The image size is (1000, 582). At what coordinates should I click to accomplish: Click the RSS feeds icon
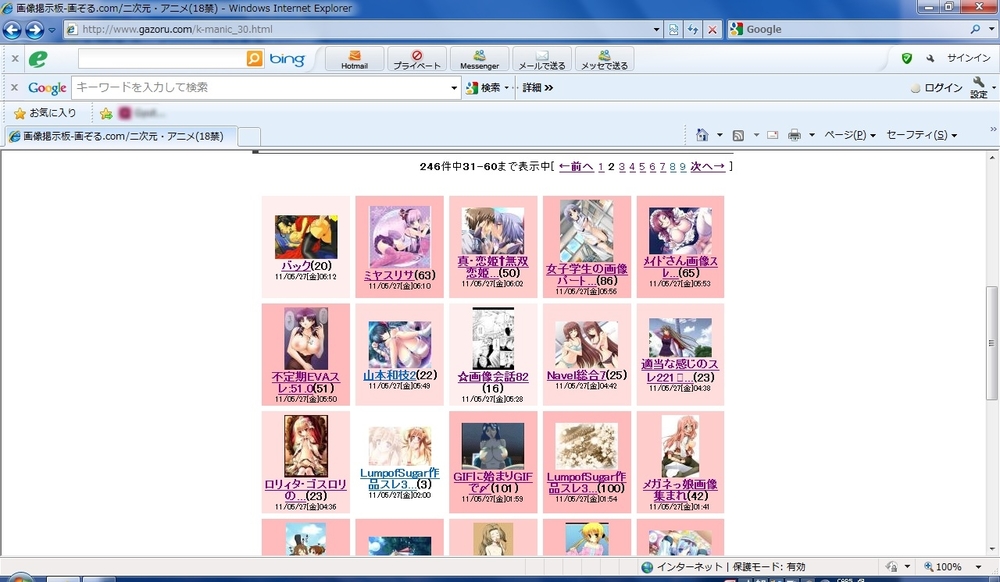click(x=738, y=135)
